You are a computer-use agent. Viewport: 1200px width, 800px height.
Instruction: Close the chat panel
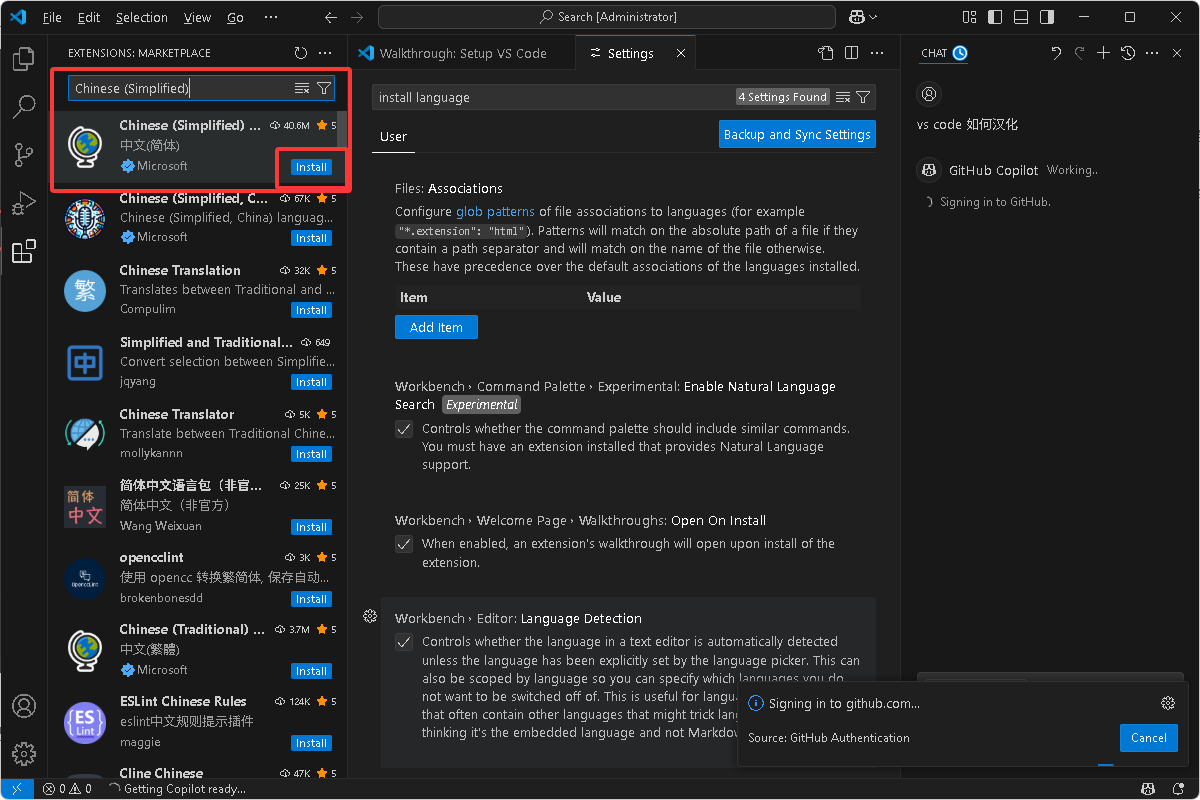point(1177,53)
